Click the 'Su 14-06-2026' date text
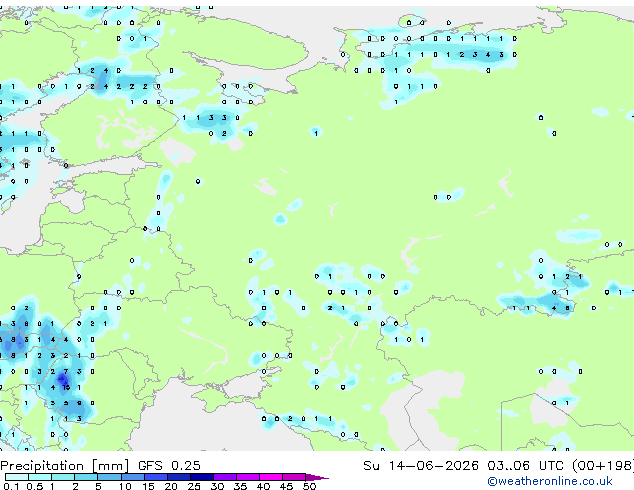 point(421,466)
